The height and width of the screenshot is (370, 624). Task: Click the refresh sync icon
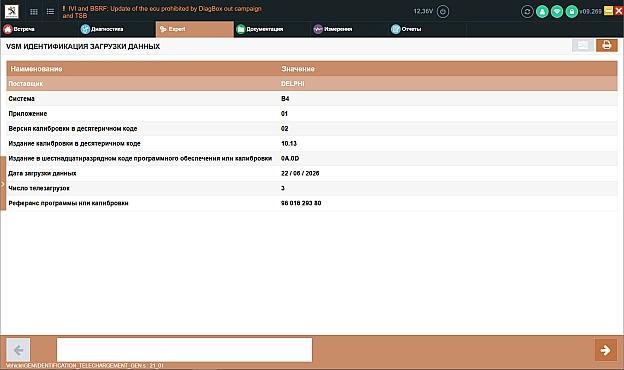click(x=527, y=12)
